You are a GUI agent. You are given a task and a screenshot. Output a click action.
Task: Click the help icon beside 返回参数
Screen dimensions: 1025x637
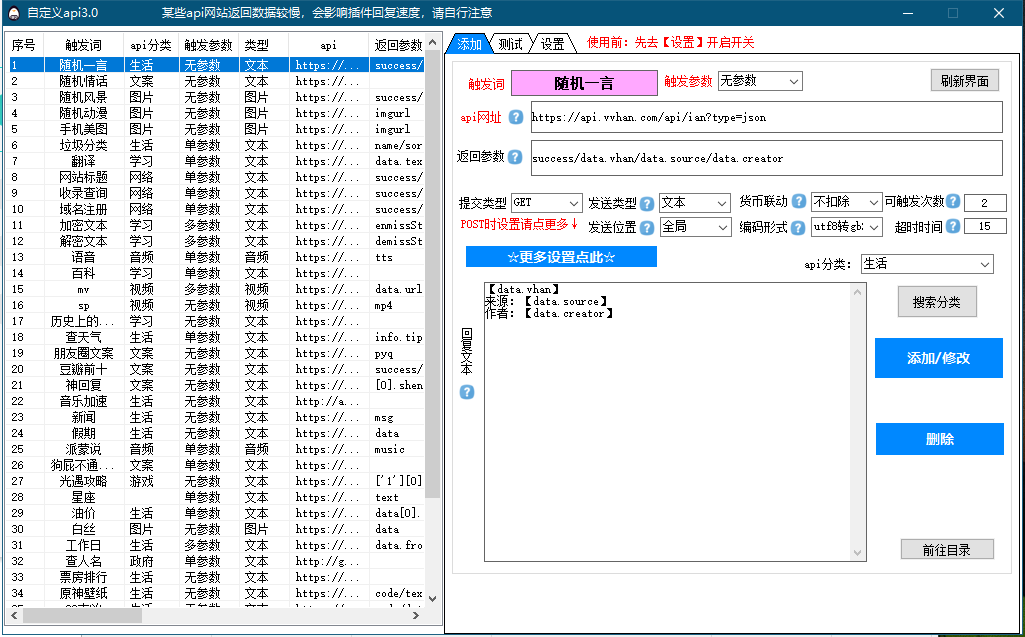coord(514,155)
